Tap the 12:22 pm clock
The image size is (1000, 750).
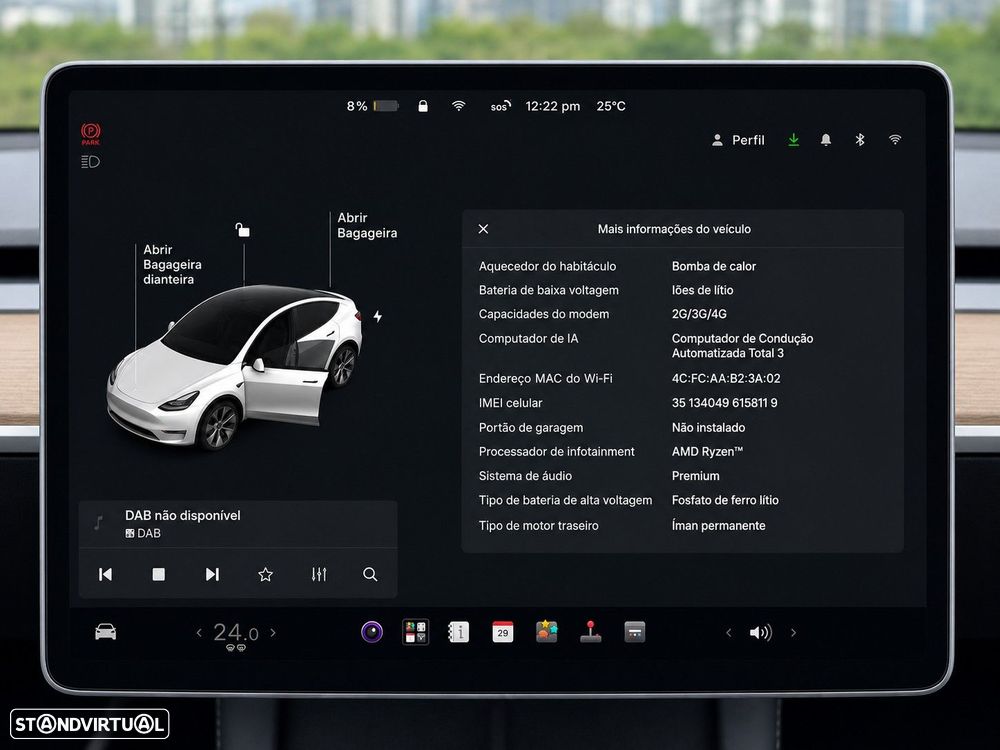[x=553, y=106]
